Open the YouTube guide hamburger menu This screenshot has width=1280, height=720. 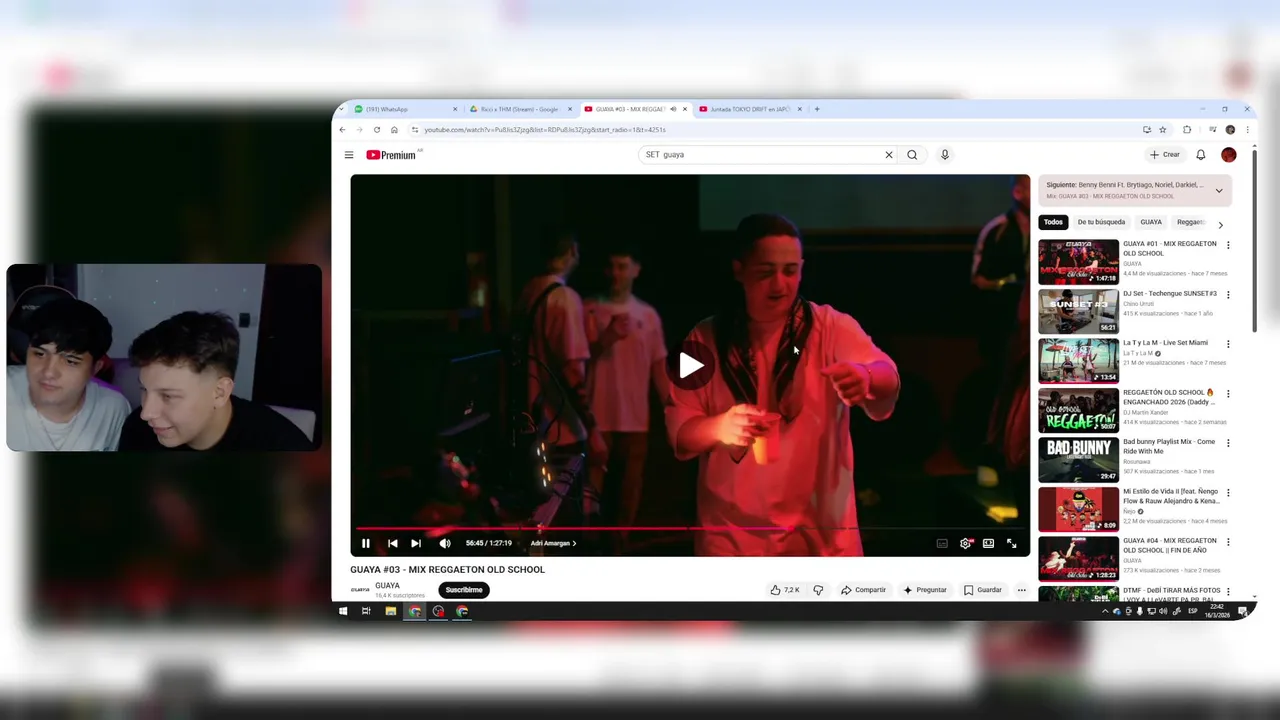(x=349, y=155)
